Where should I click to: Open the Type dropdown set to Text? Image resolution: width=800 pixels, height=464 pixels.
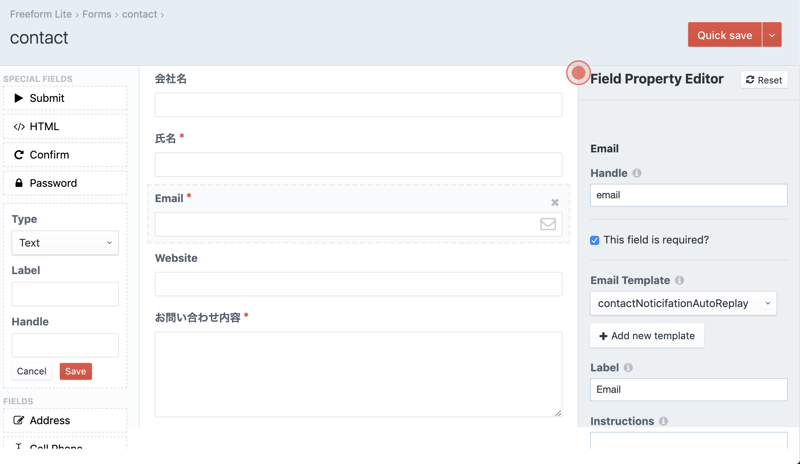click(65, 243)
